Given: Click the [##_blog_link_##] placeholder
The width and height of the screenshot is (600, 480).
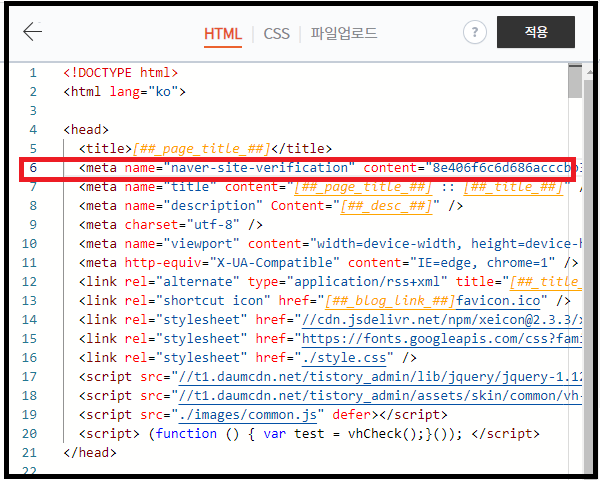Looking at the screenshot, I should pos(390,301).
